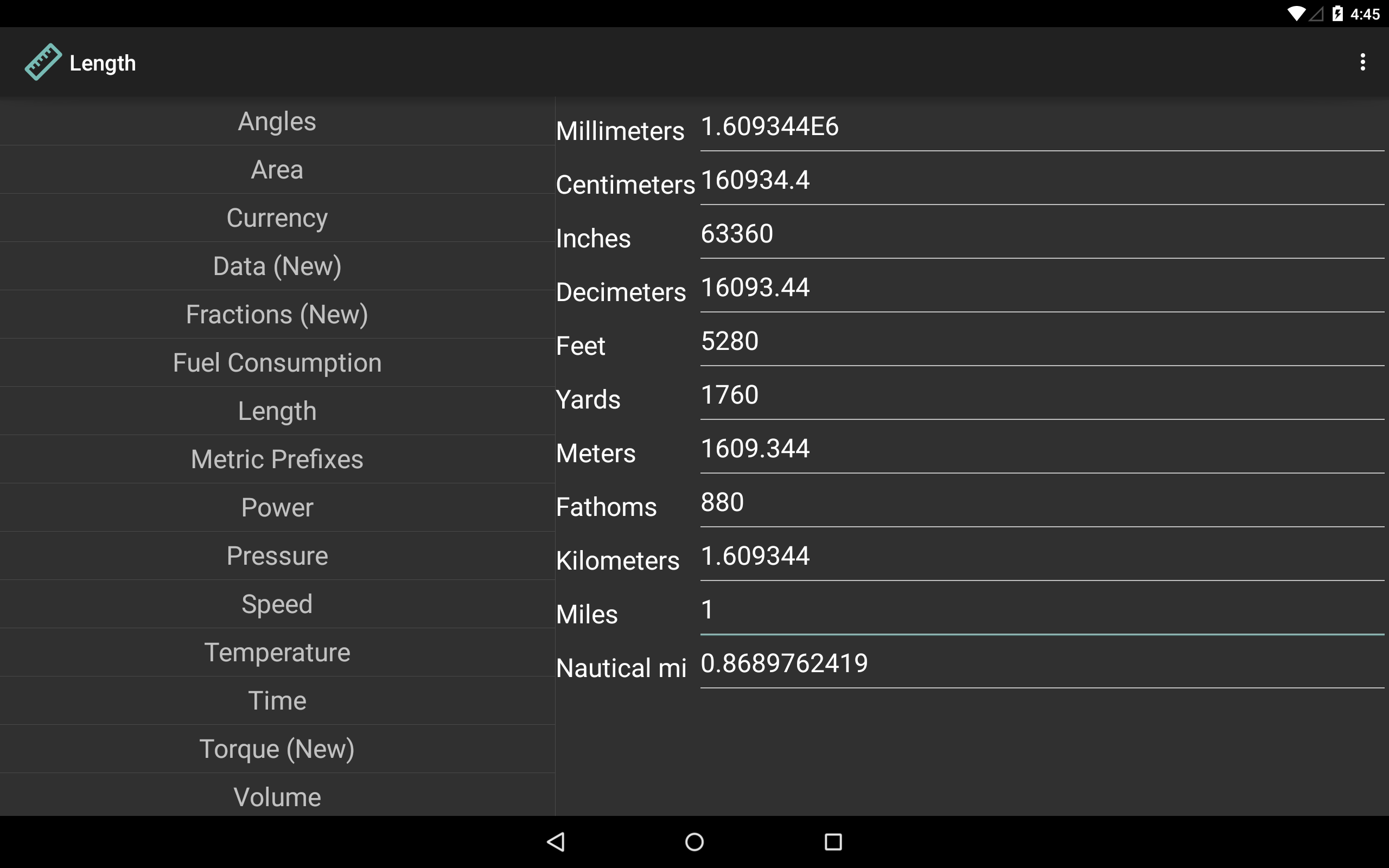The height and width of the screenshot is (868, 1389).
Task: Edit the Miles value field
Action: 1042,611
